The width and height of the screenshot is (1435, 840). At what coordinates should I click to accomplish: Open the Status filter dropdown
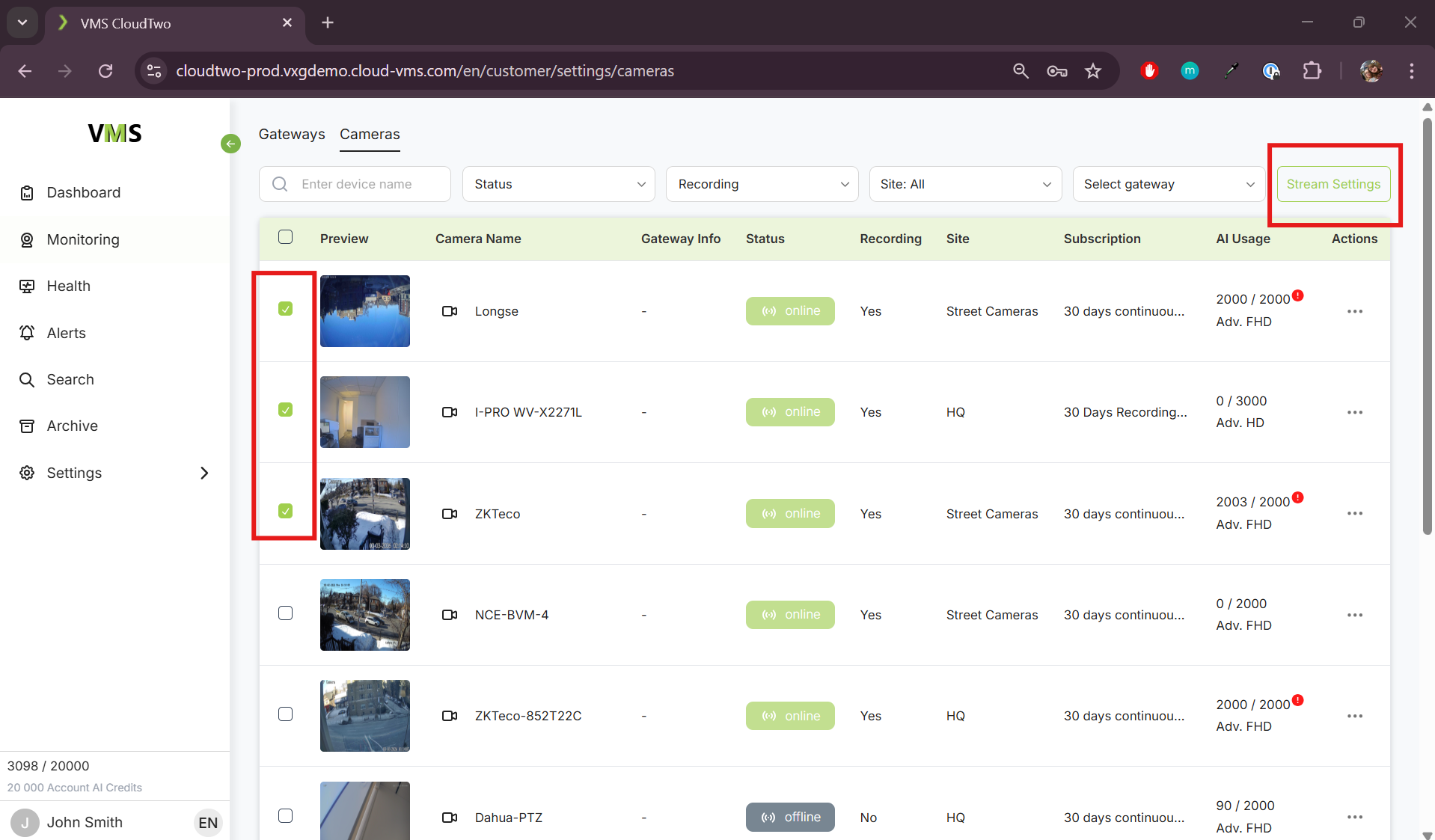[558, 184]
